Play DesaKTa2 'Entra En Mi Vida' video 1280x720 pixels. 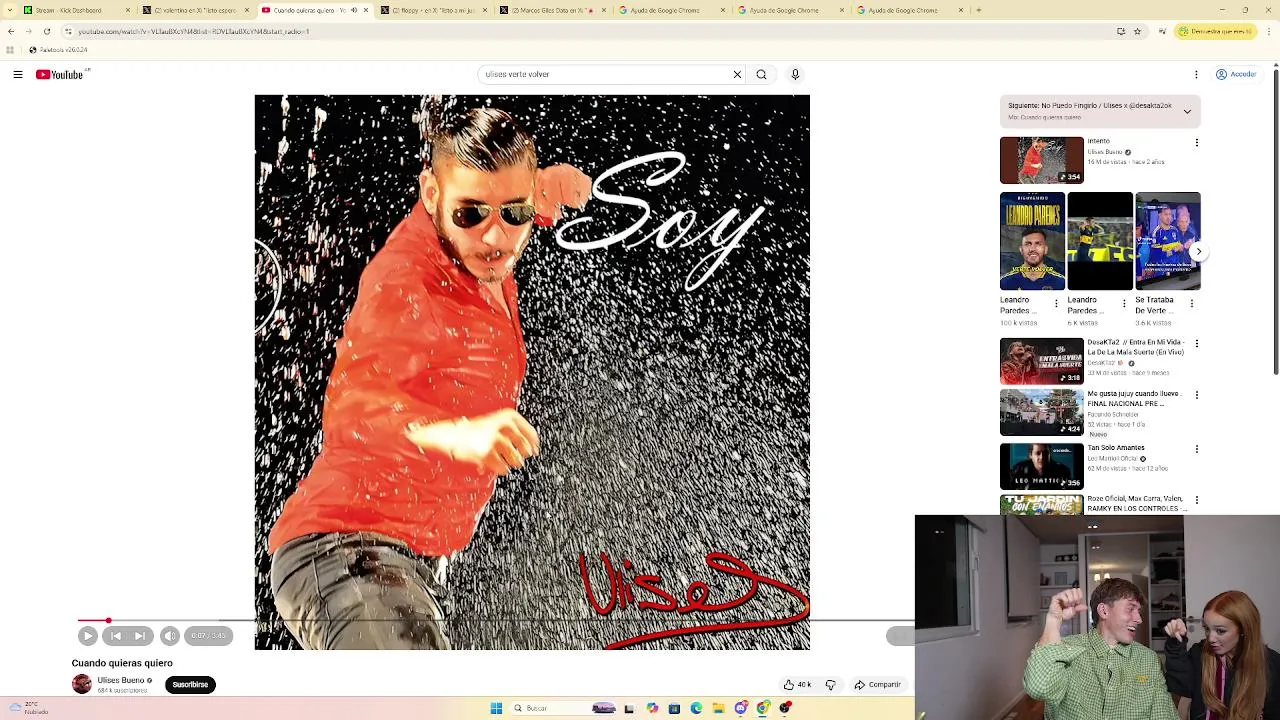[x=1041, y=361]
